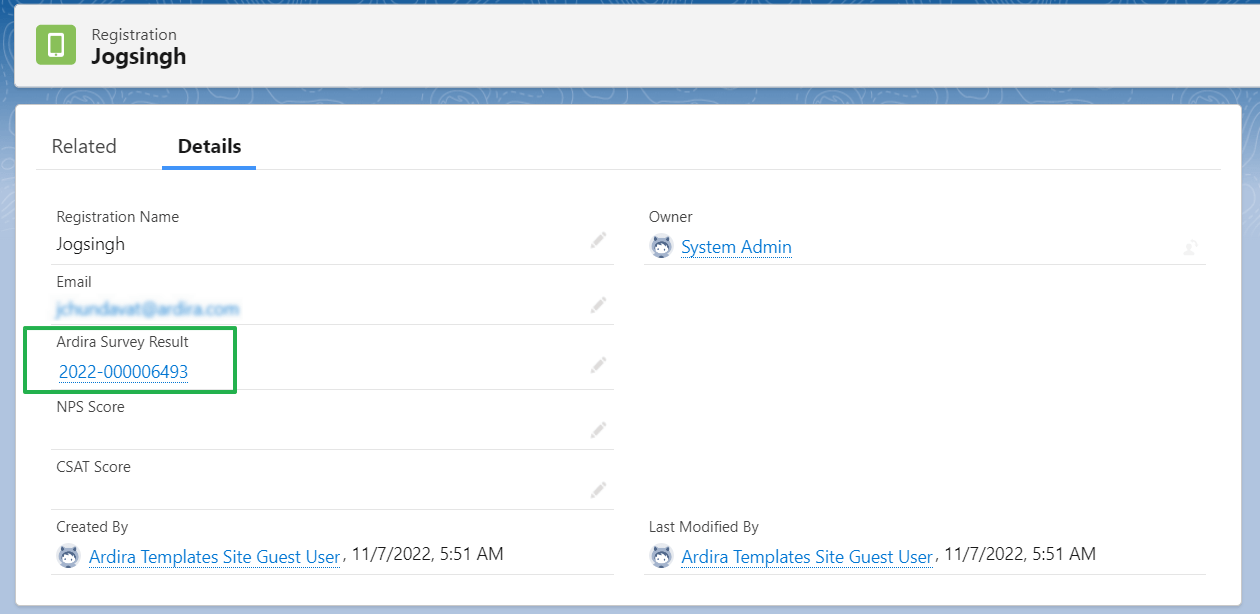Click the edit pencil for NPS Score
1260x614 pixels.
coord(598,430)
